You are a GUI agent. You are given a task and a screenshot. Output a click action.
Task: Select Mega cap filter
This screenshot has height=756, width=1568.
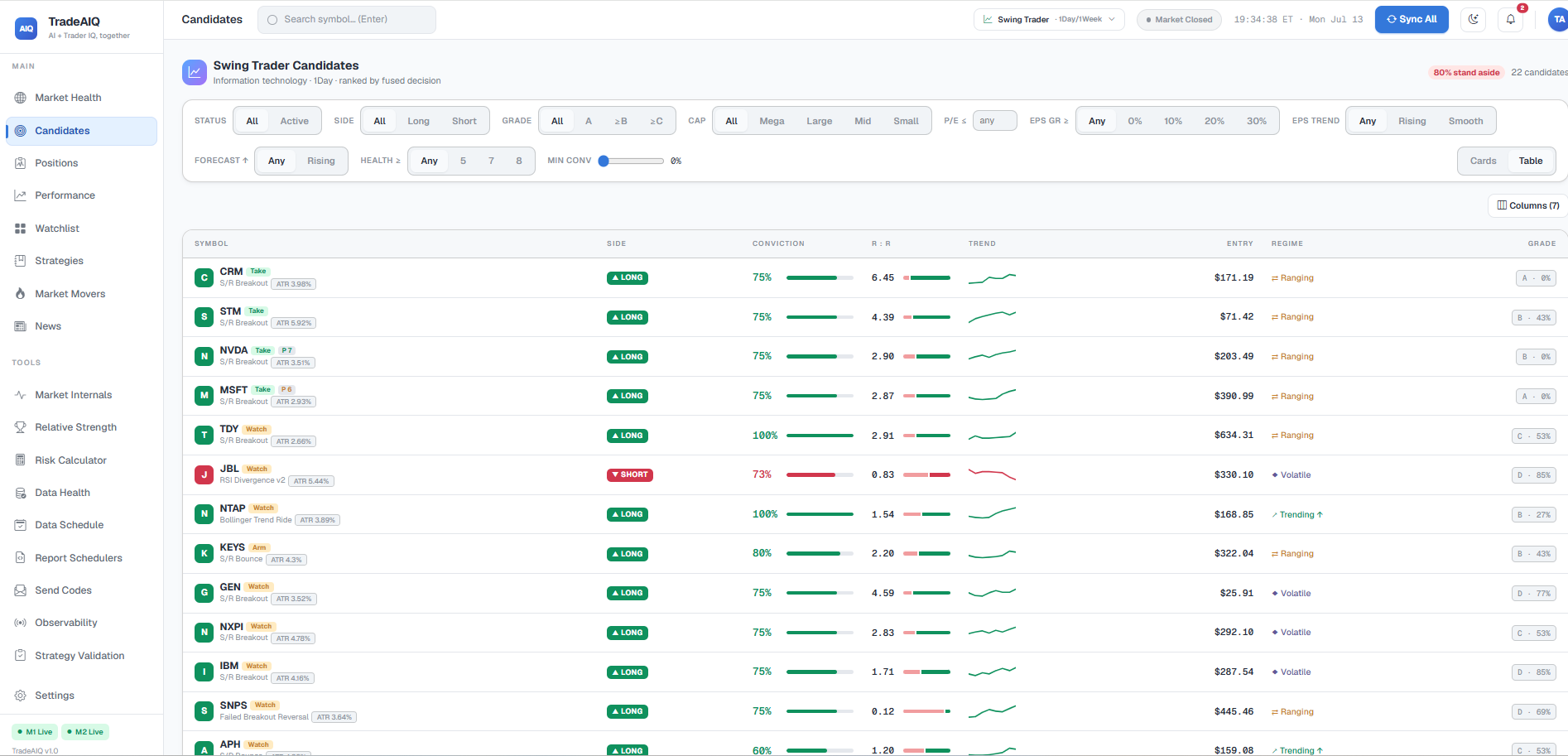coord(772,121)
